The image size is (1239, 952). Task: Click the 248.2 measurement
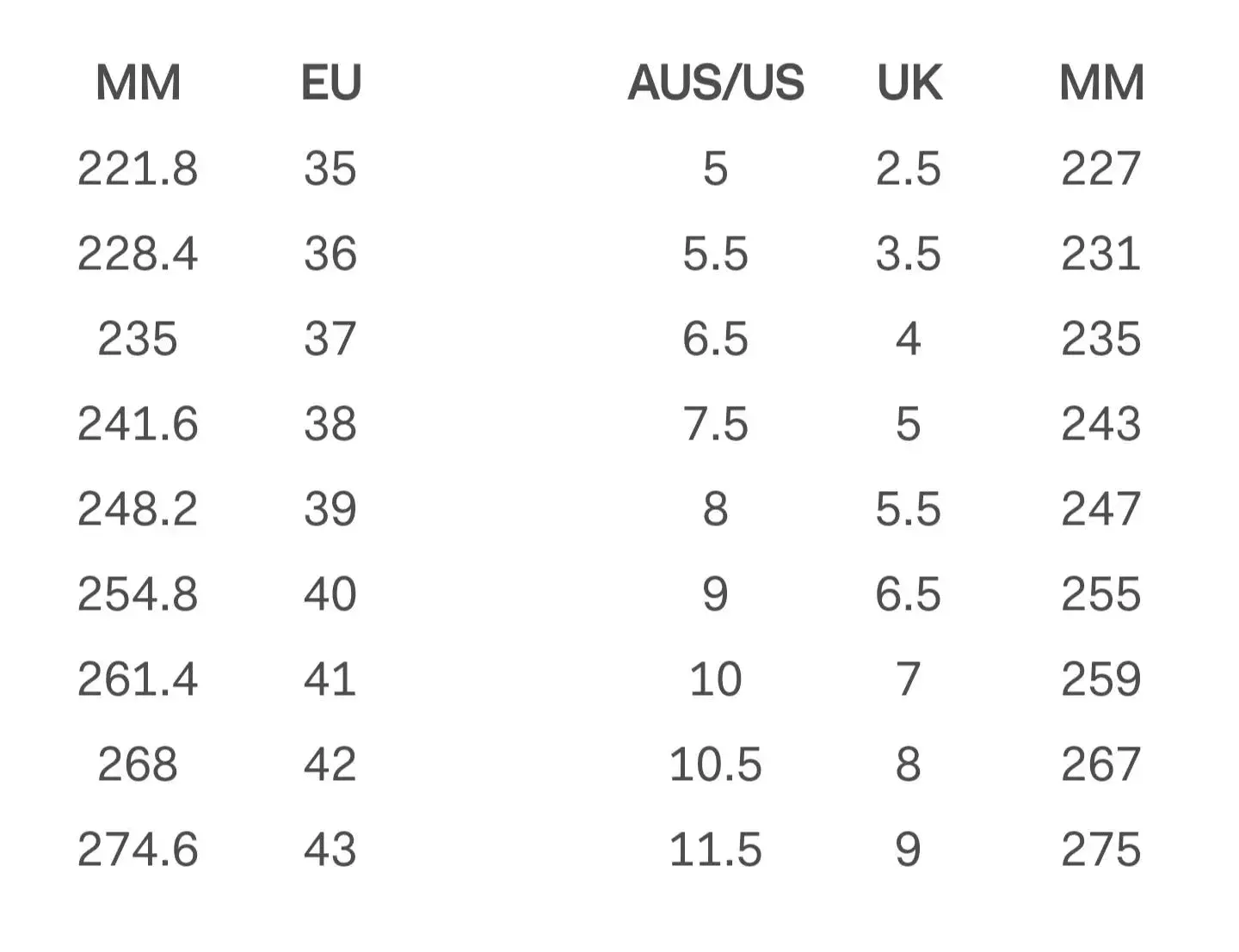(138, 509)
